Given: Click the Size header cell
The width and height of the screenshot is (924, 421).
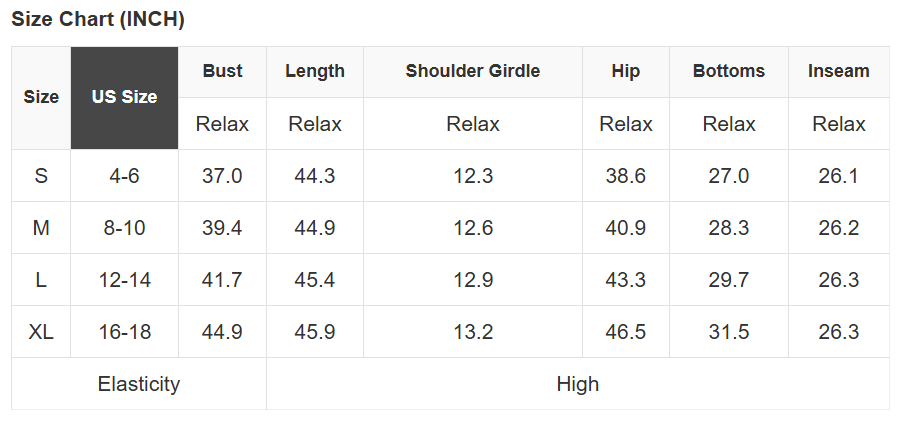Looking at the screenshot, I should click(x=41, y=98).
